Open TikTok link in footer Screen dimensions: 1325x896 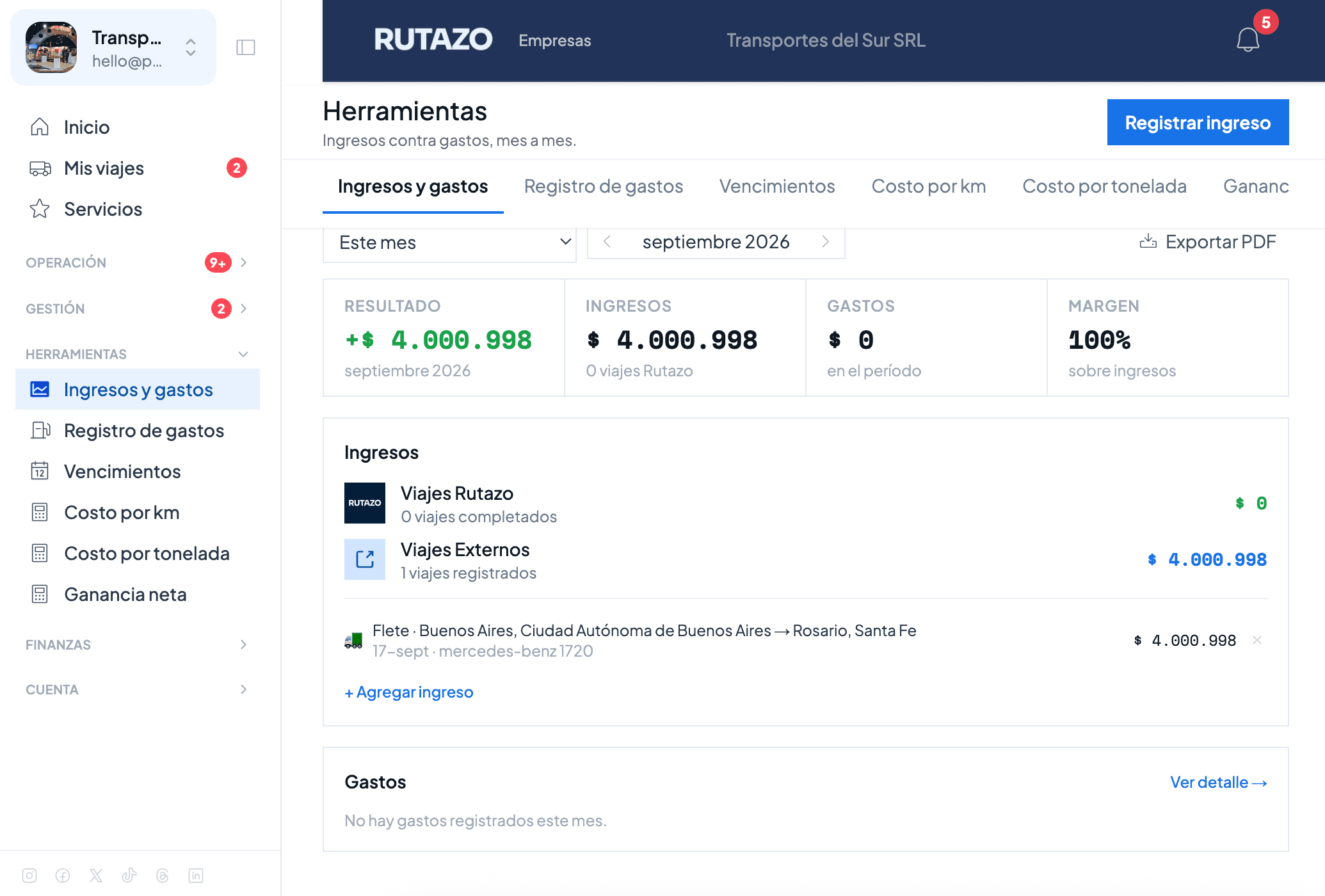tap(129, 876)
